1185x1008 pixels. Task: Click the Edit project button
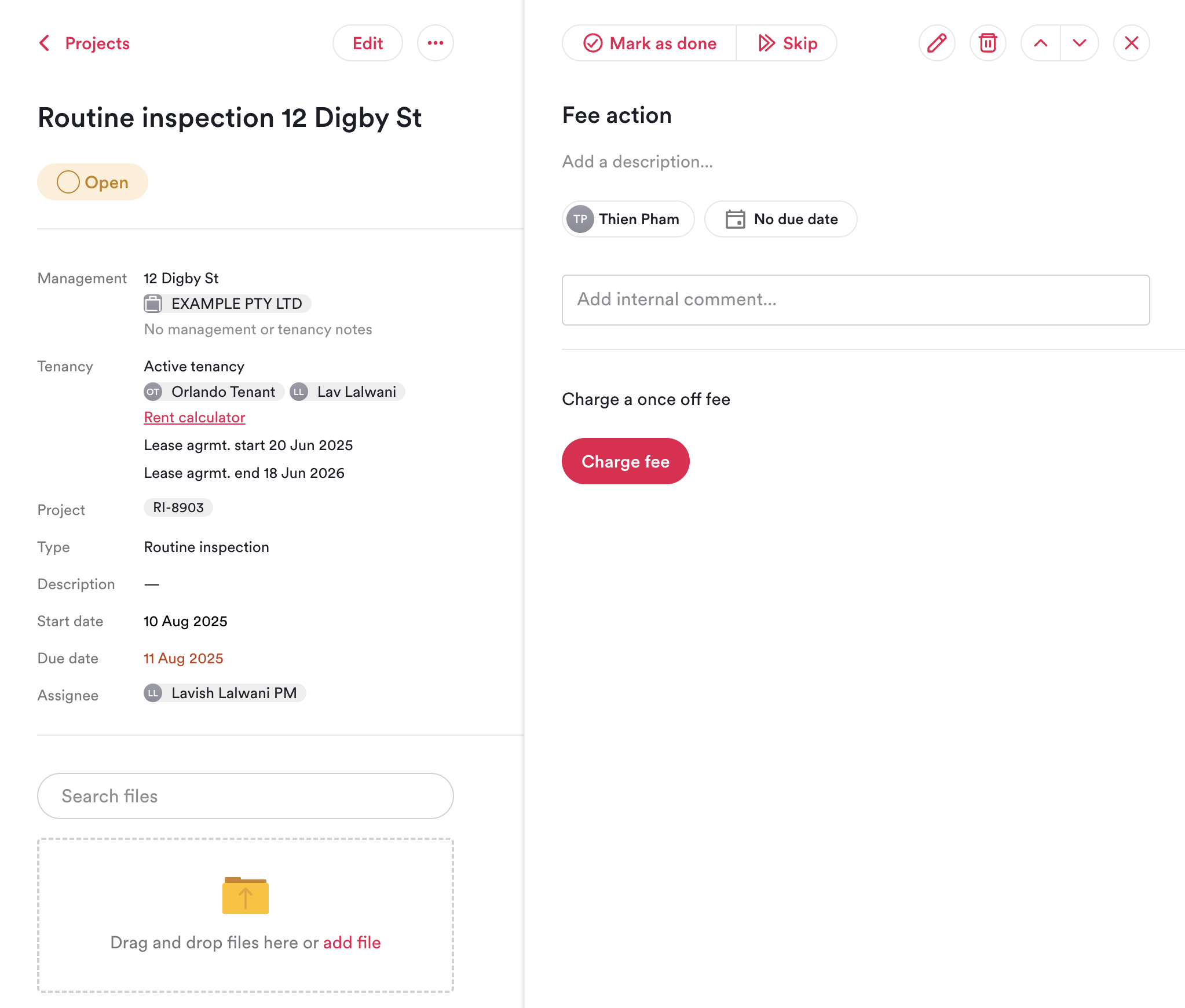click(368, 43)
